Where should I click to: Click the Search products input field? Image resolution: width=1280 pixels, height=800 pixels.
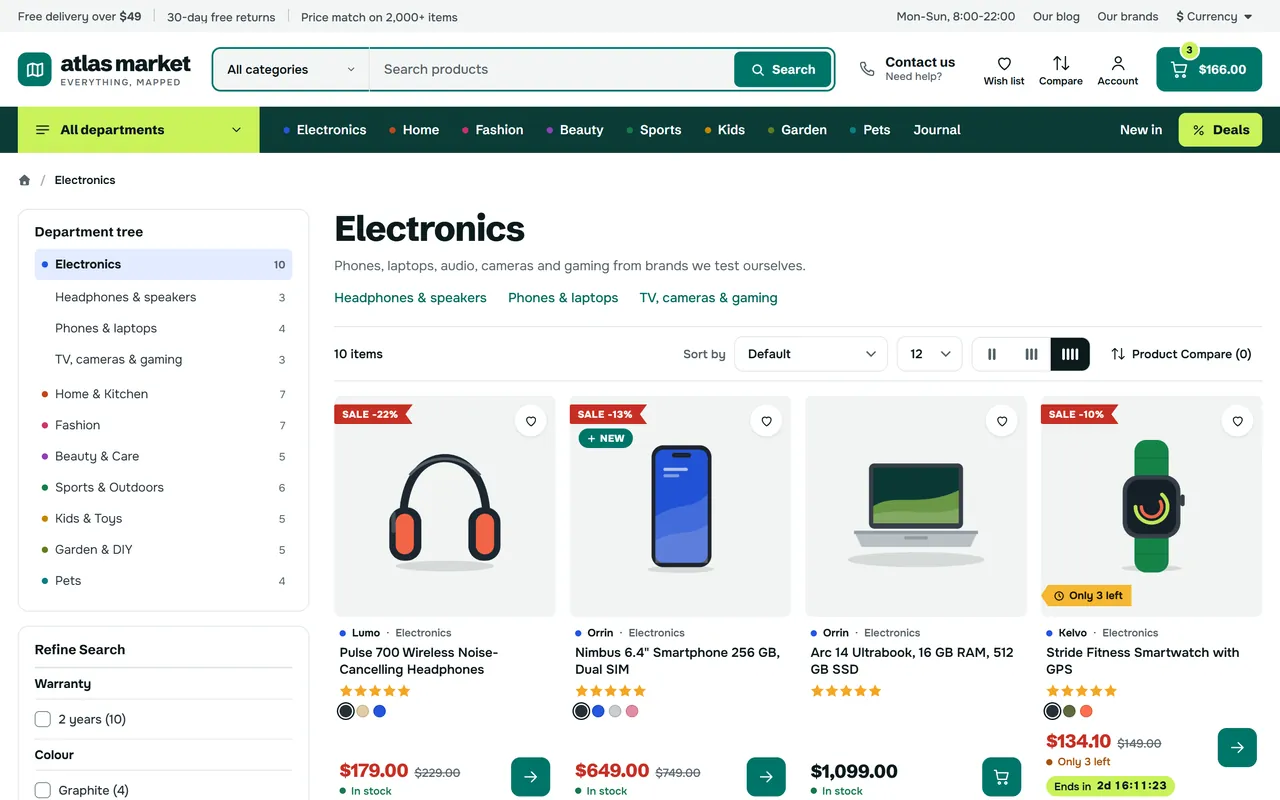point(552,69)
